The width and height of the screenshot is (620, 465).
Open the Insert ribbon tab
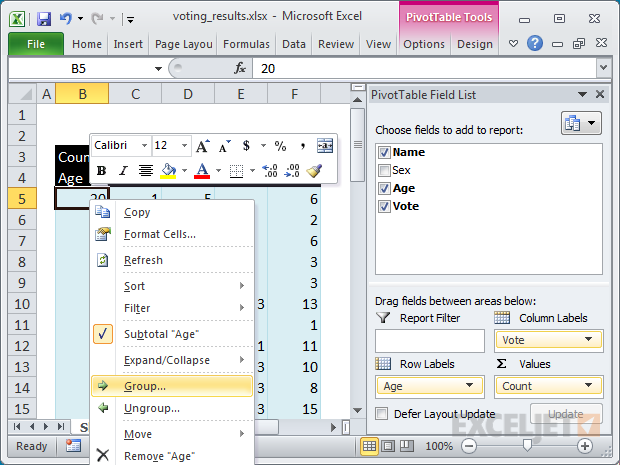128,44
